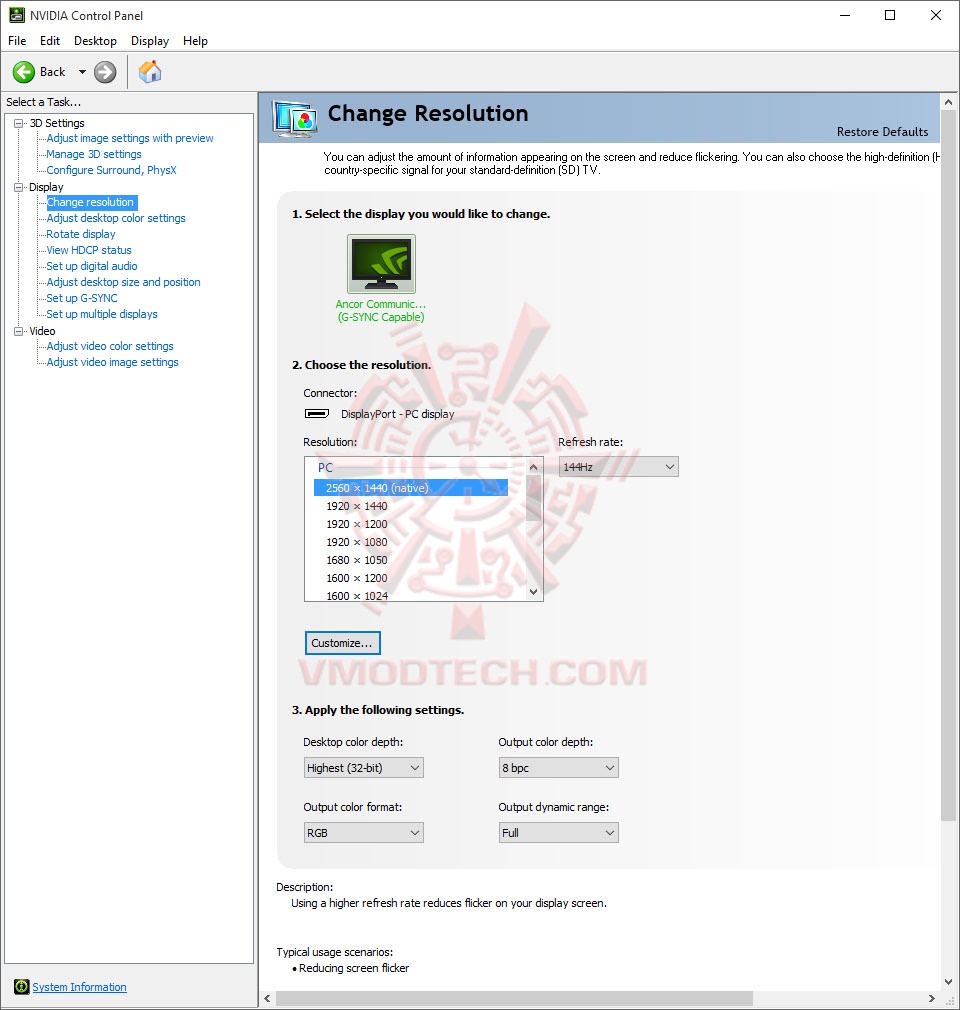
Task: Select the Ancor Communic display monitor icon
Action: coord(381,264)
